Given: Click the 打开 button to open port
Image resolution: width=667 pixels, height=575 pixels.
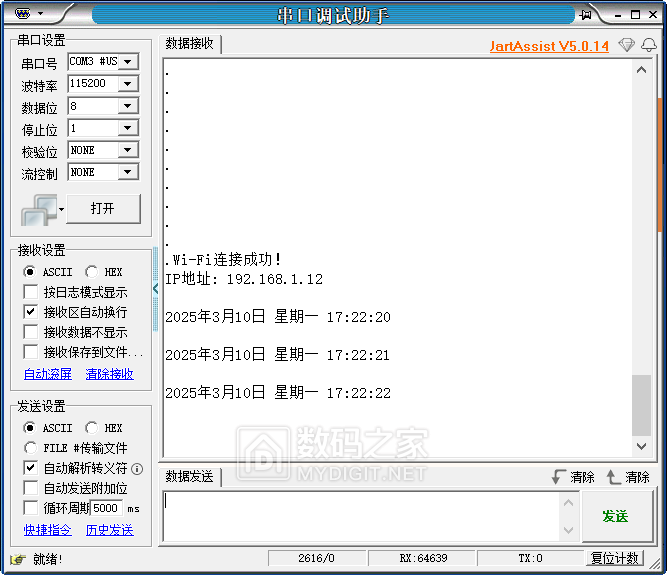Looking at the screenshot, I should point(103,208).
